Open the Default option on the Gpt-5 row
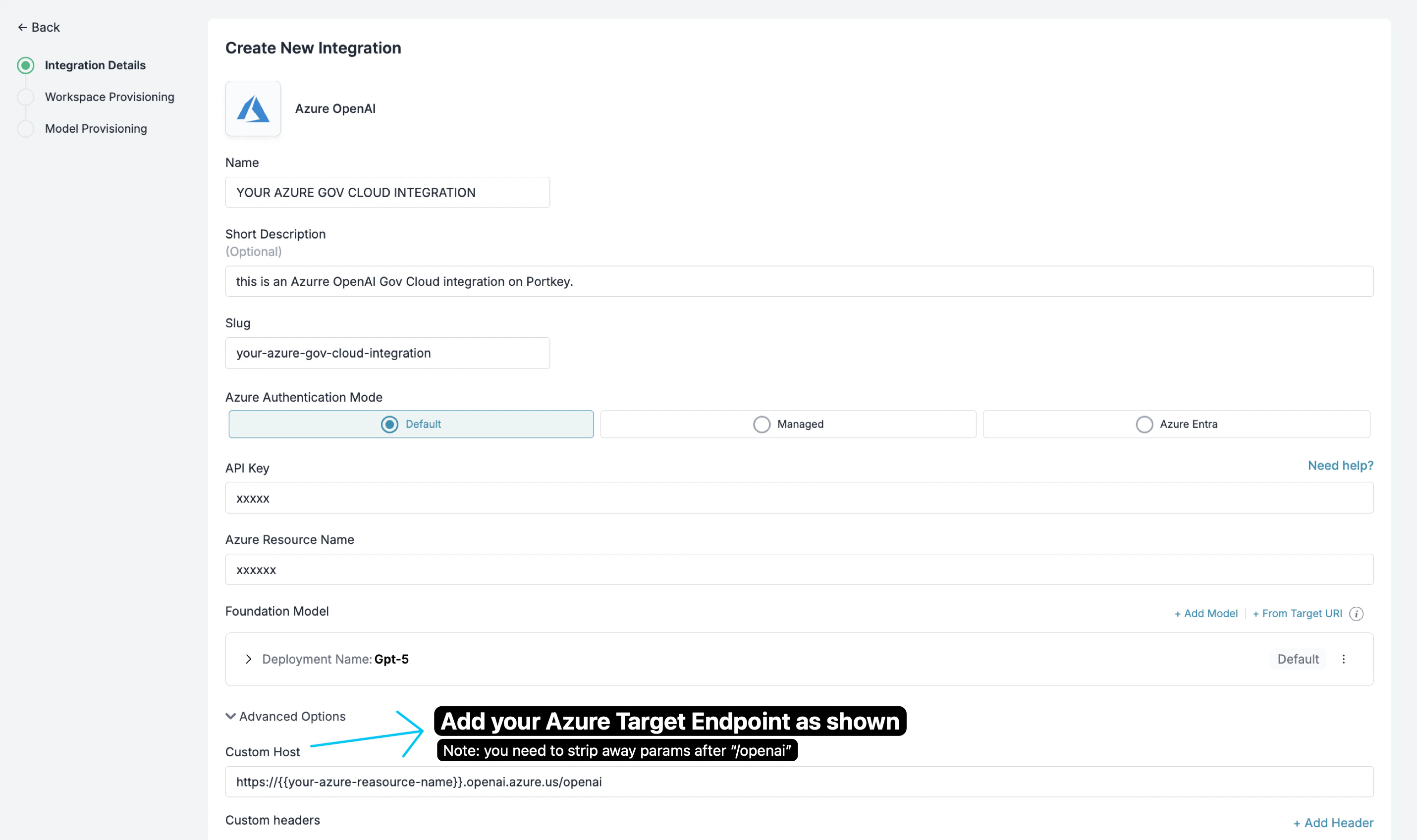1417x840 pixels. pyautogui.click(x=1298, y=659)
